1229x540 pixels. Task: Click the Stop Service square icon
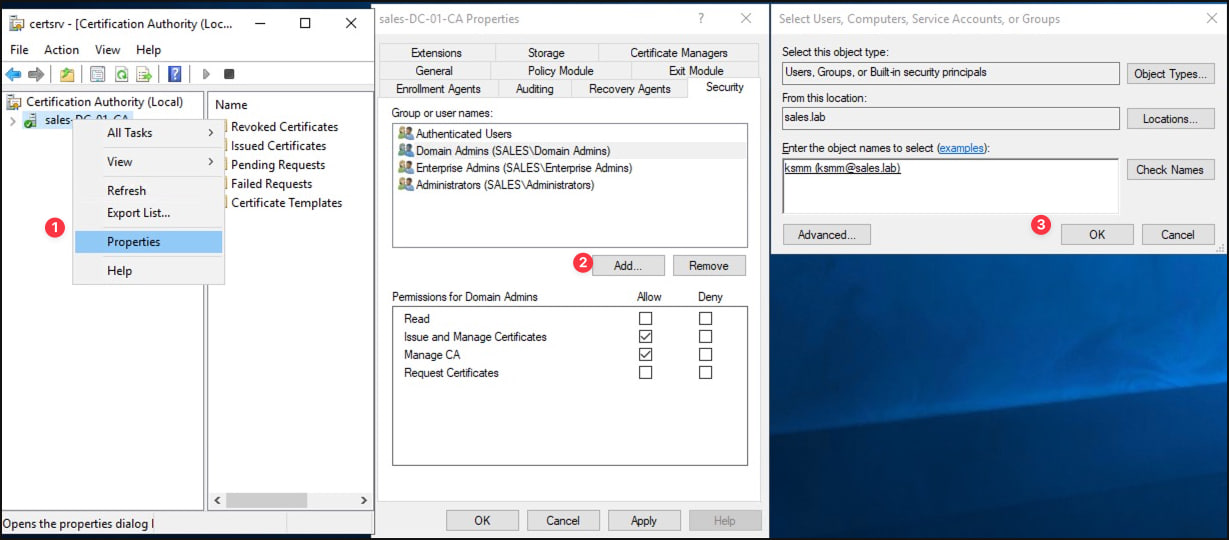[229, 74]
